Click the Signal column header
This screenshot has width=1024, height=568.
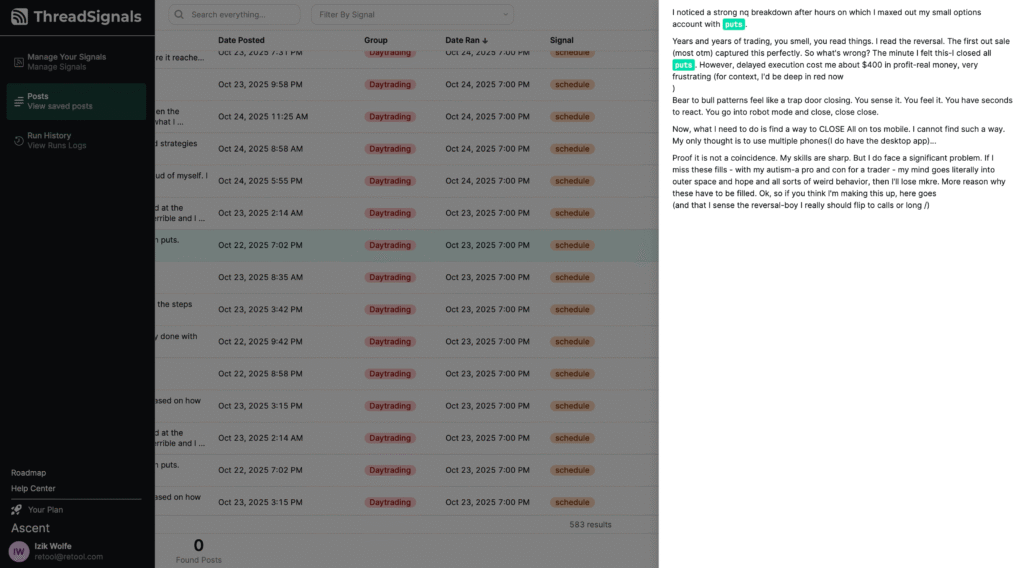click(x=562, y=41)
